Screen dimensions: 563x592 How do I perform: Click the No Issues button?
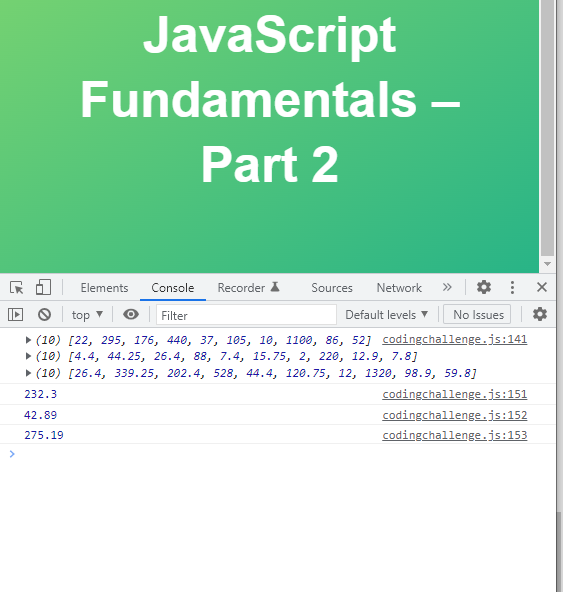[x=477, y=314]
